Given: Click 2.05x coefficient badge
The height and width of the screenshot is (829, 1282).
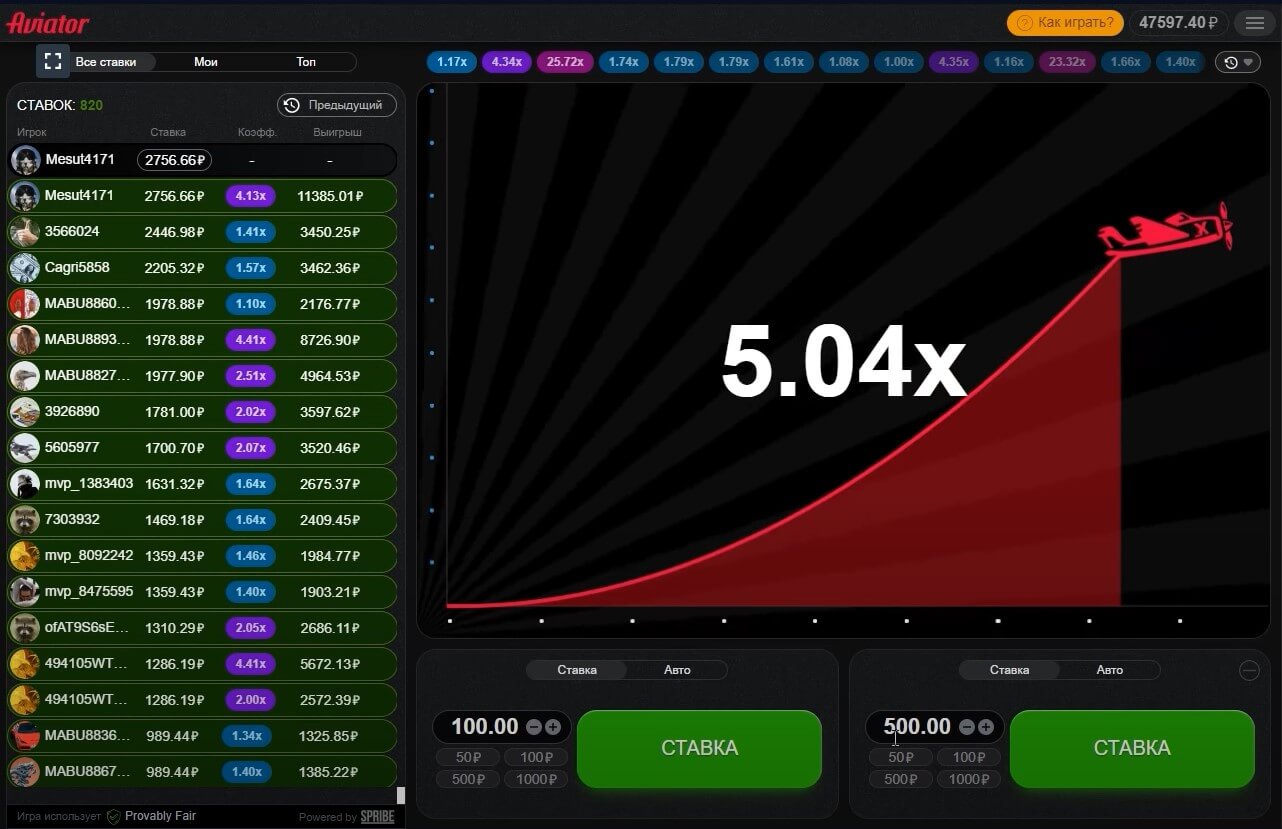Looking at the screenshot, I should point(250,628).
